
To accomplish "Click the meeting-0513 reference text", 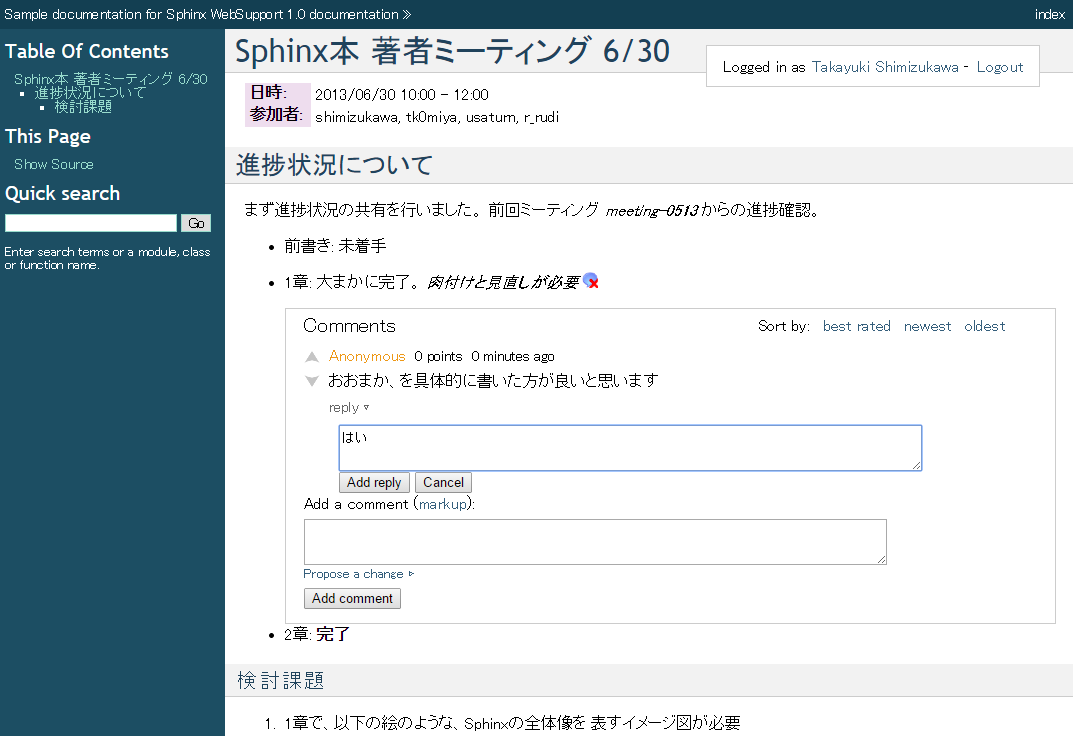I will coord(651,211).
